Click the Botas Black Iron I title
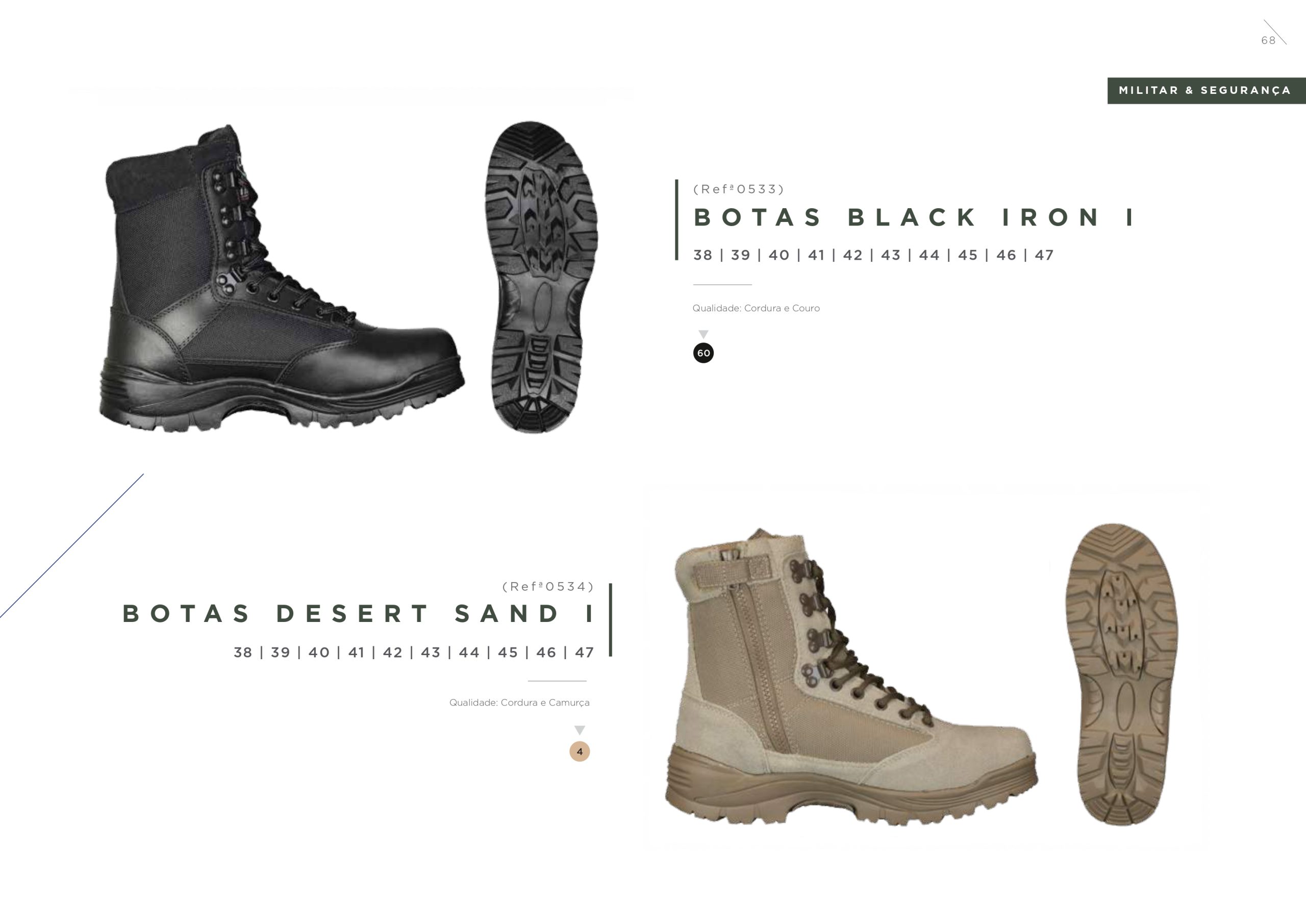The image size is (1306, 924). [x=915, y=217]
